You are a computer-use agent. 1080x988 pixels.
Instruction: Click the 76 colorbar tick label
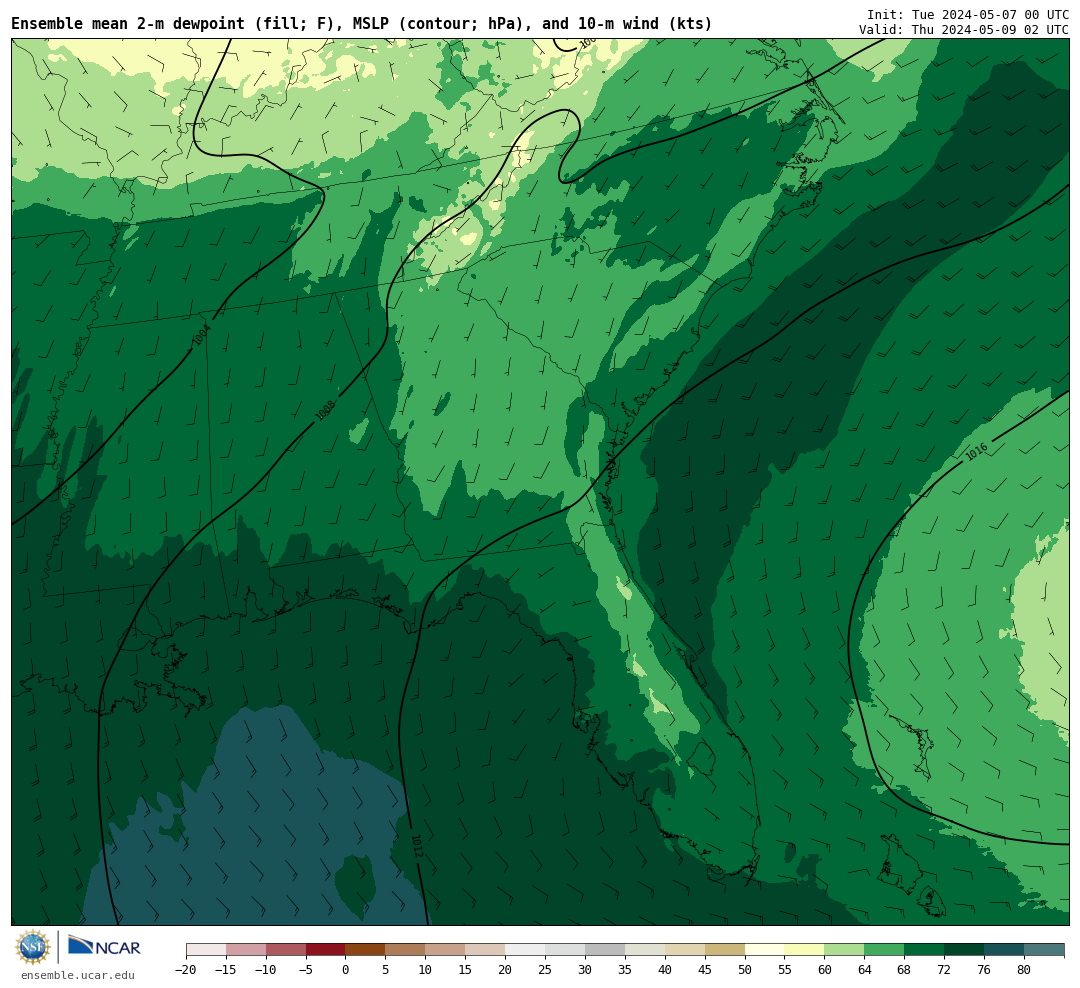[985, 970]
